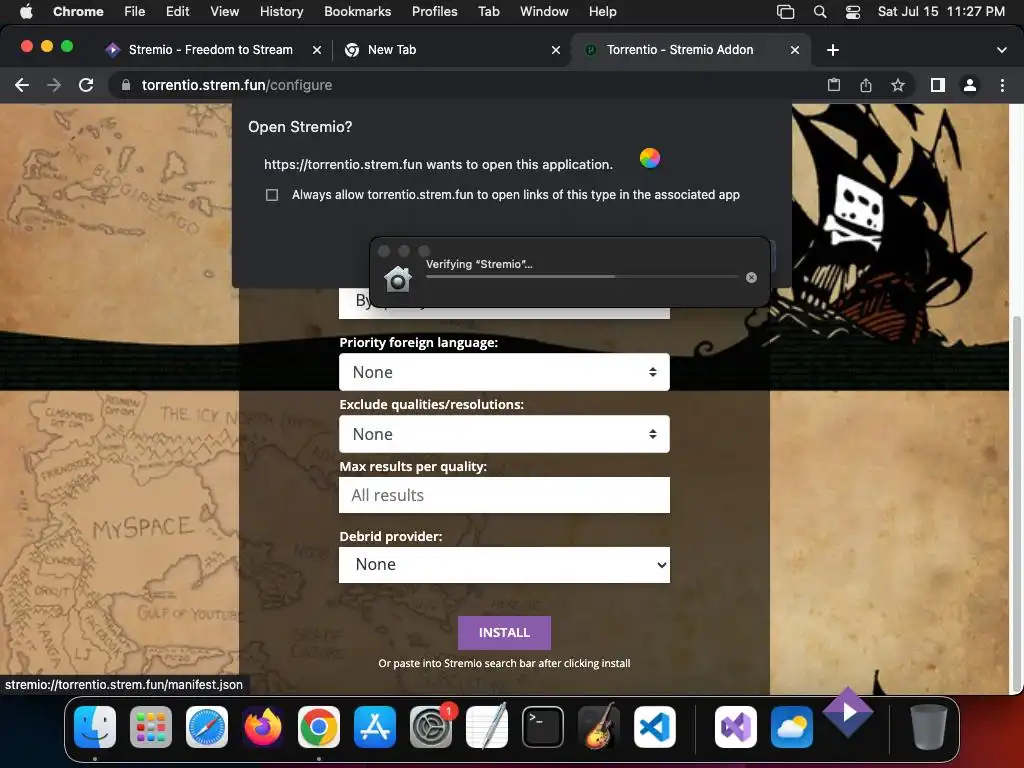1024x768 pixels.
Task: Cancel the Verifying Stremio progress
Action: 751,278
